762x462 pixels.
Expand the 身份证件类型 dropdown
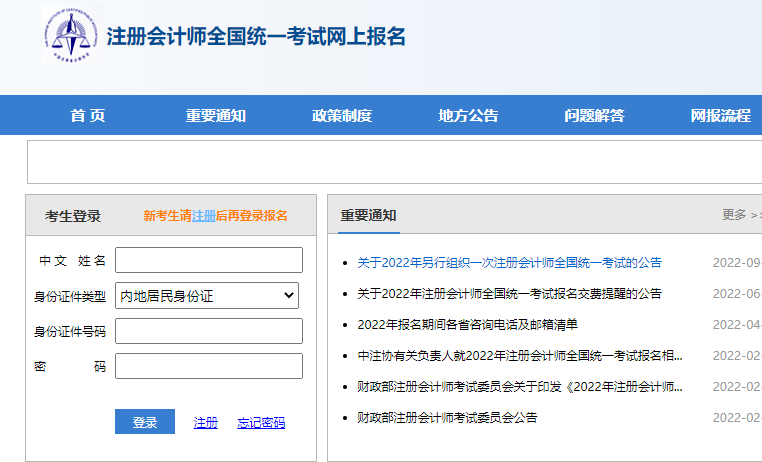pos(208,295)
